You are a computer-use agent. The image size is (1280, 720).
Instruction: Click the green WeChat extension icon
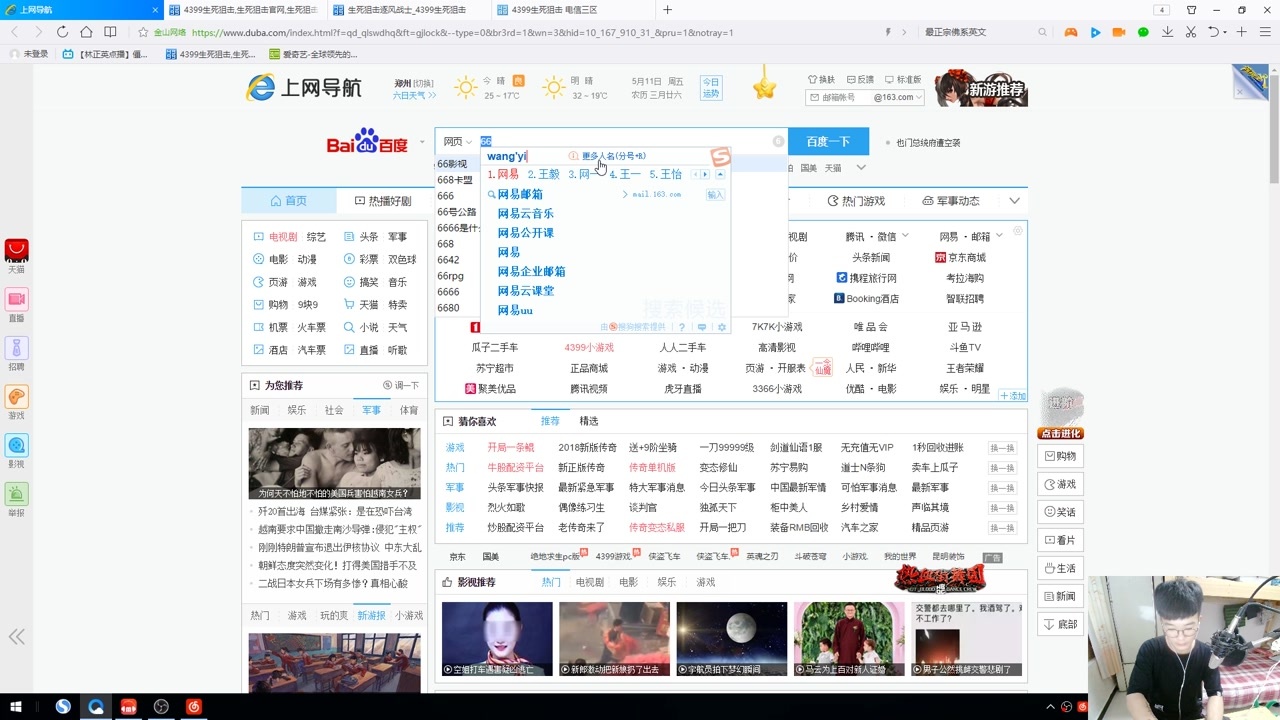click(1143, 32)
